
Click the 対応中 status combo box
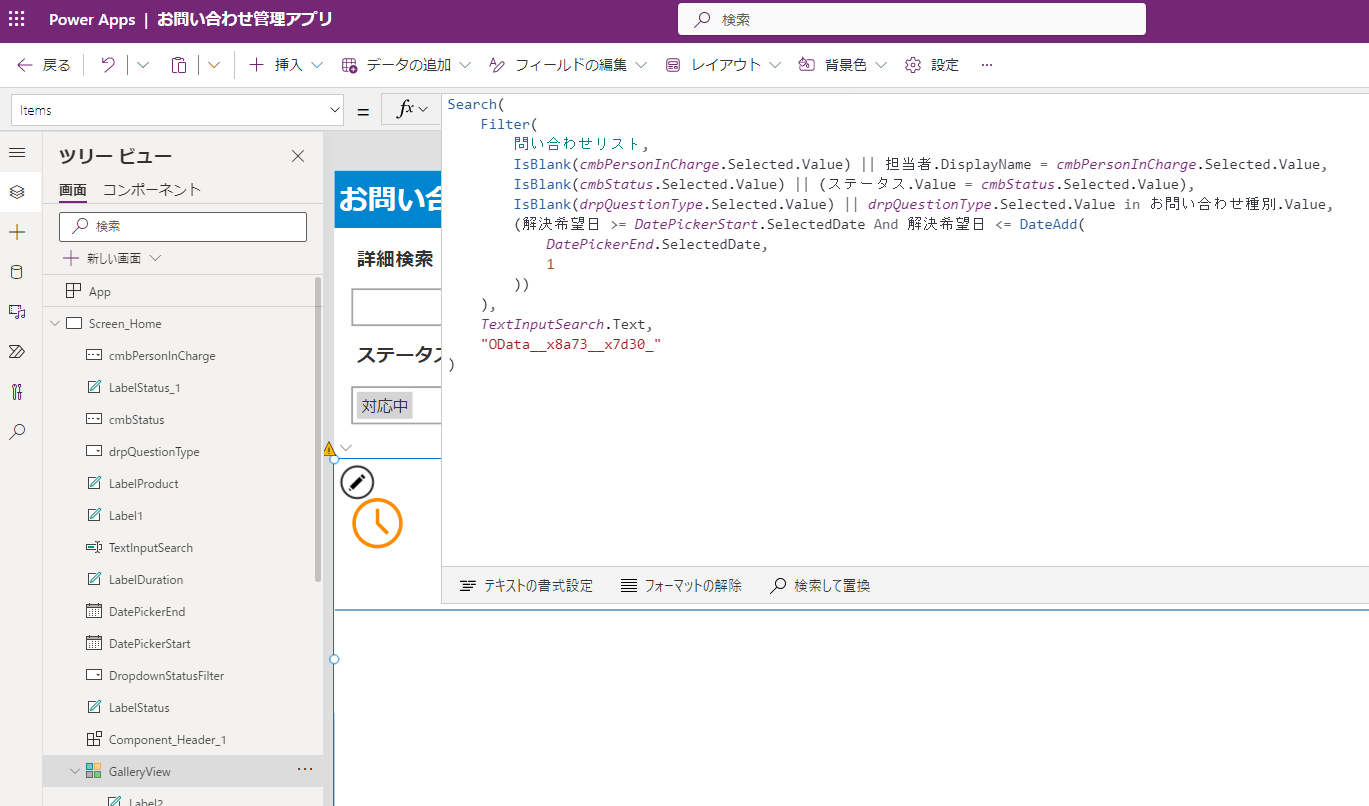(397, 406)
